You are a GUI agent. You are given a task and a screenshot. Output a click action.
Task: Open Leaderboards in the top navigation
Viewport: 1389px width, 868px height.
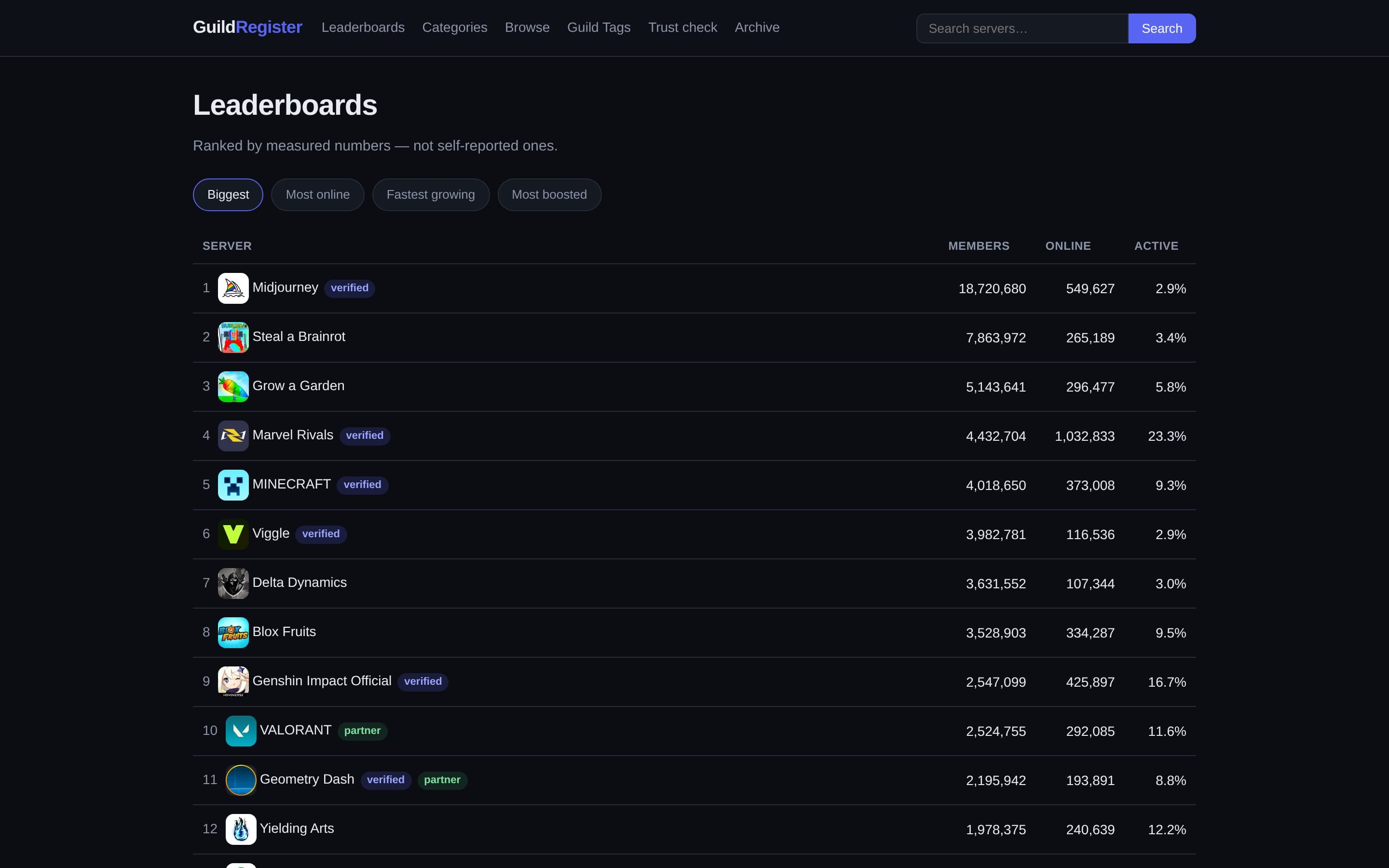point(363,27)
